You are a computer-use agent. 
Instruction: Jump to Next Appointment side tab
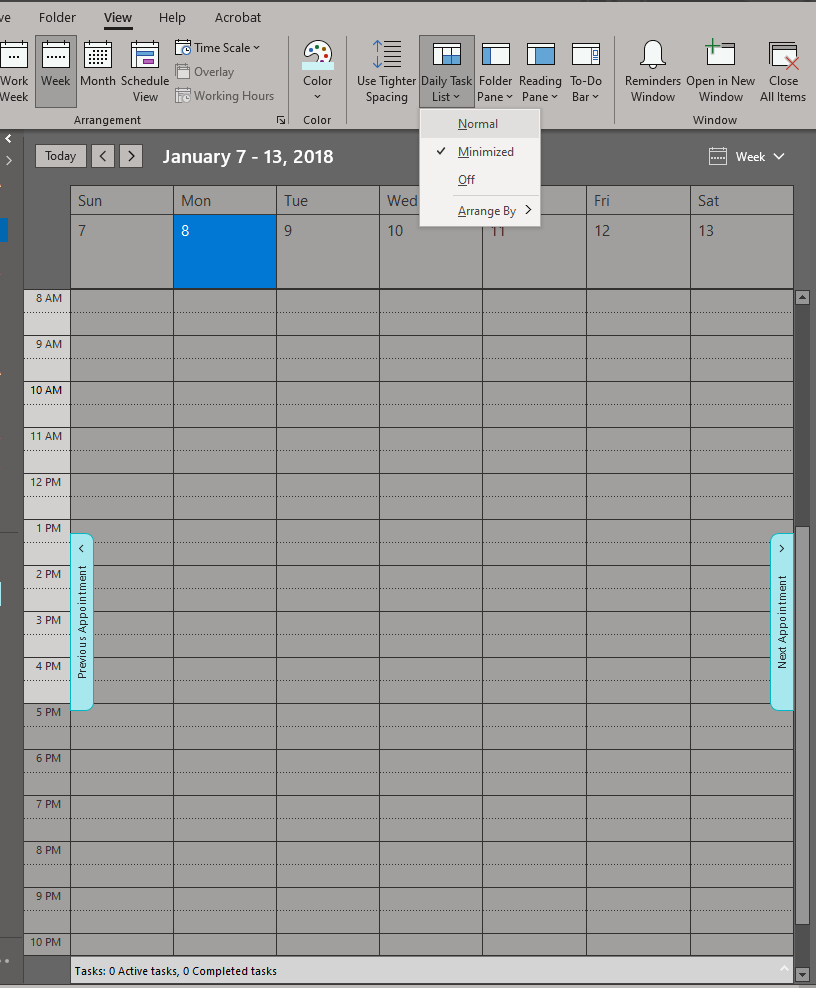(x=782, y=622)
